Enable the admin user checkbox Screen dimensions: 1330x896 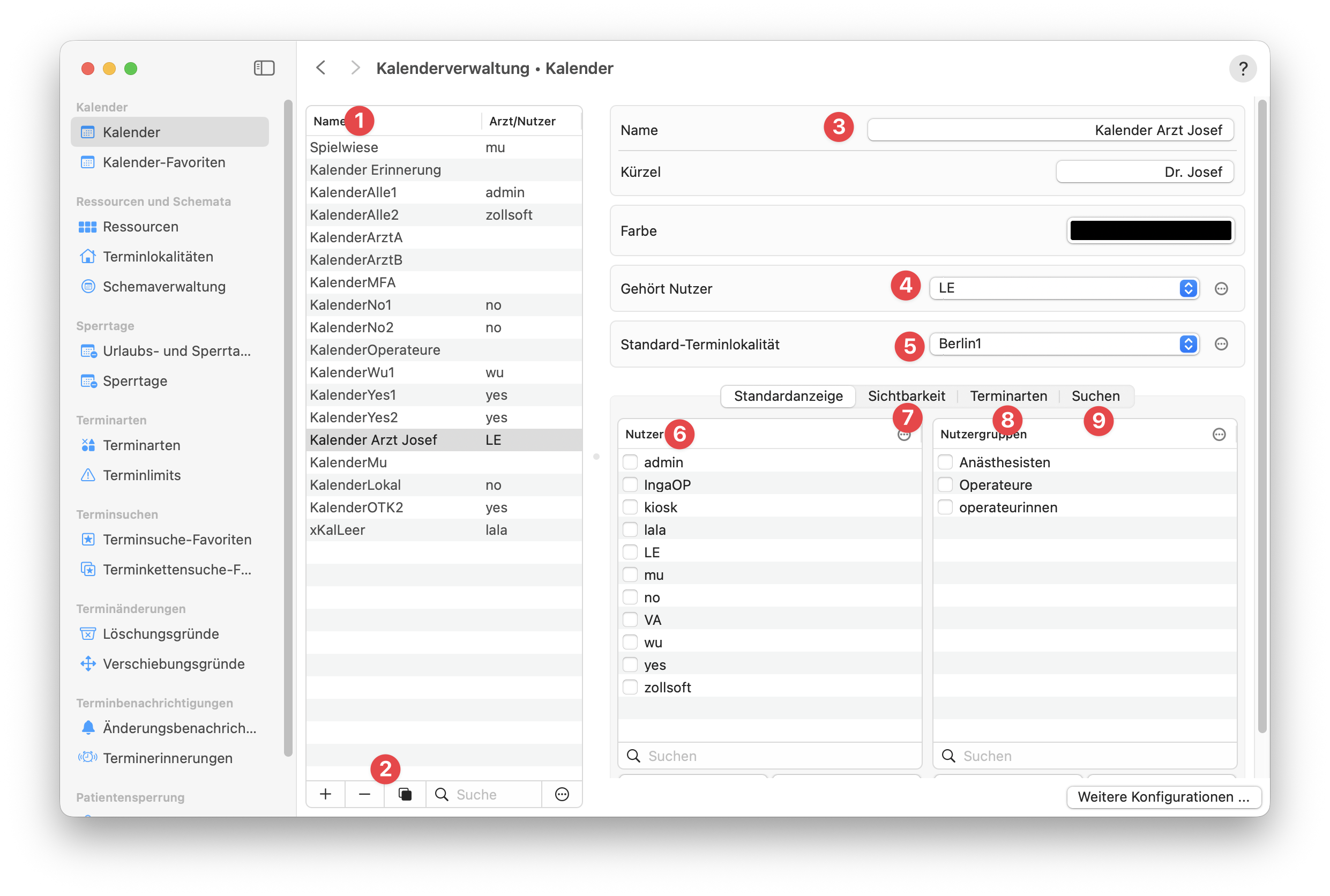(630, 462)
